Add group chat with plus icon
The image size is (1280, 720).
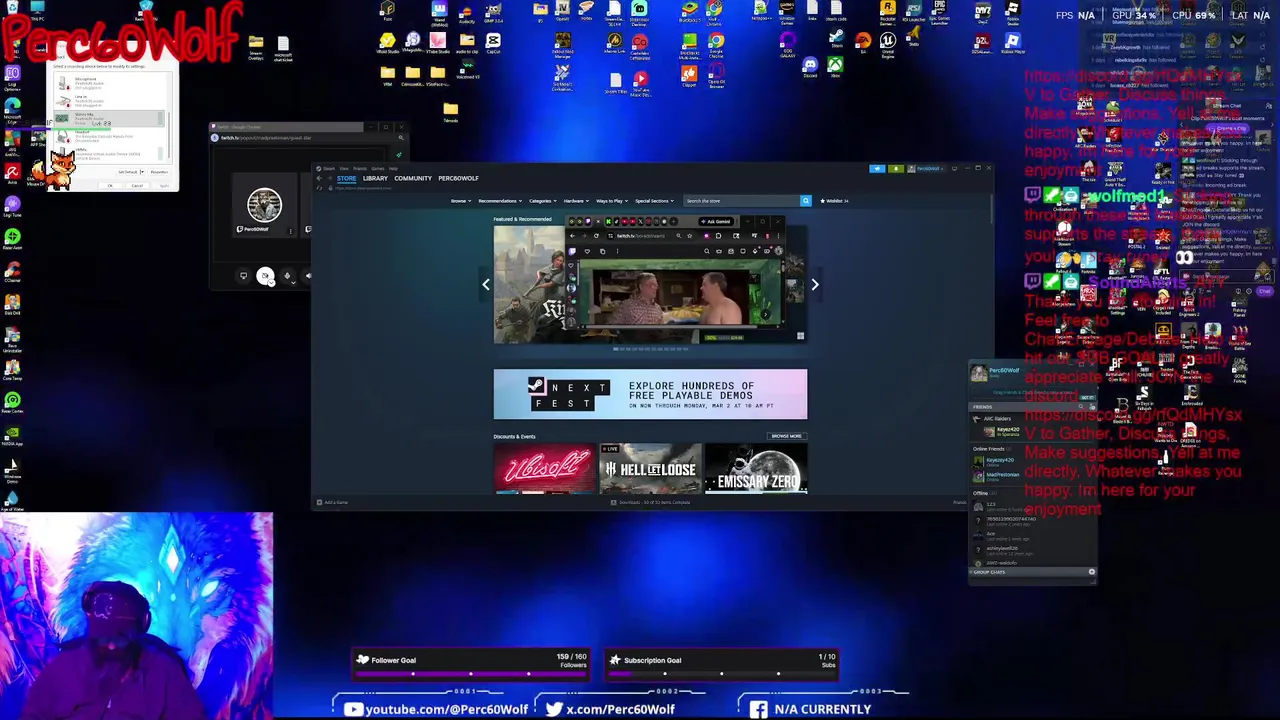click(x=1092, y=572)
